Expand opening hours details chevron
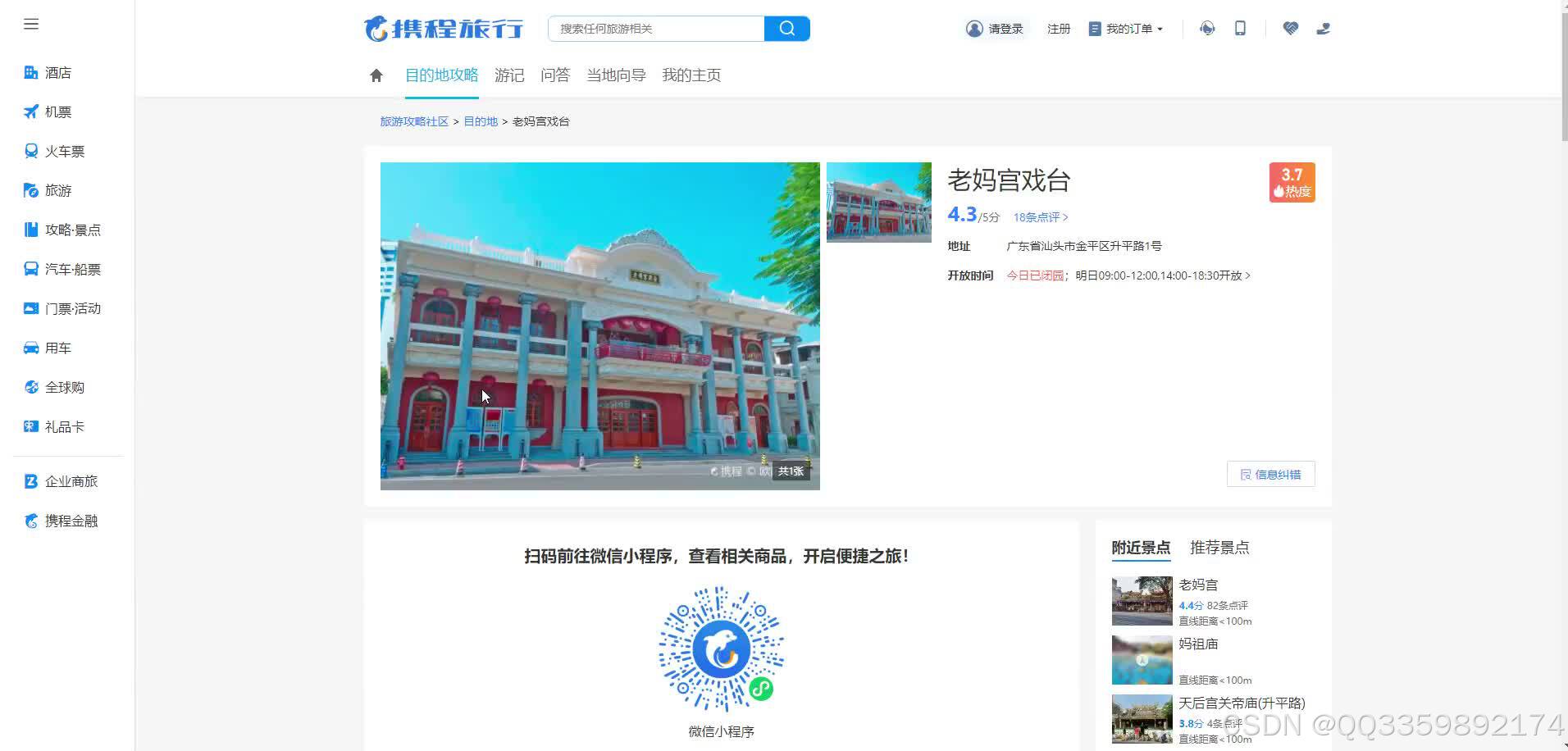This screenshot has height=751, width=1568. click(x=1248, y=275)
